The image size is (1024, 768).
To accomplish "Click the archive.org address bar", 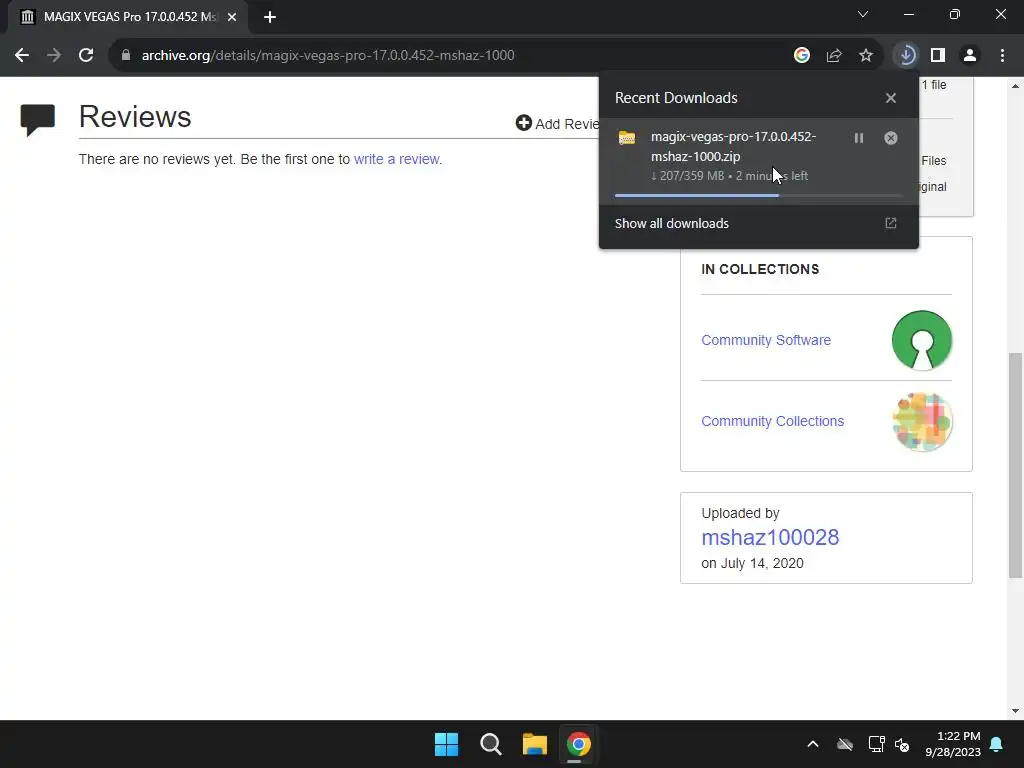I will (x=451, y=56).
